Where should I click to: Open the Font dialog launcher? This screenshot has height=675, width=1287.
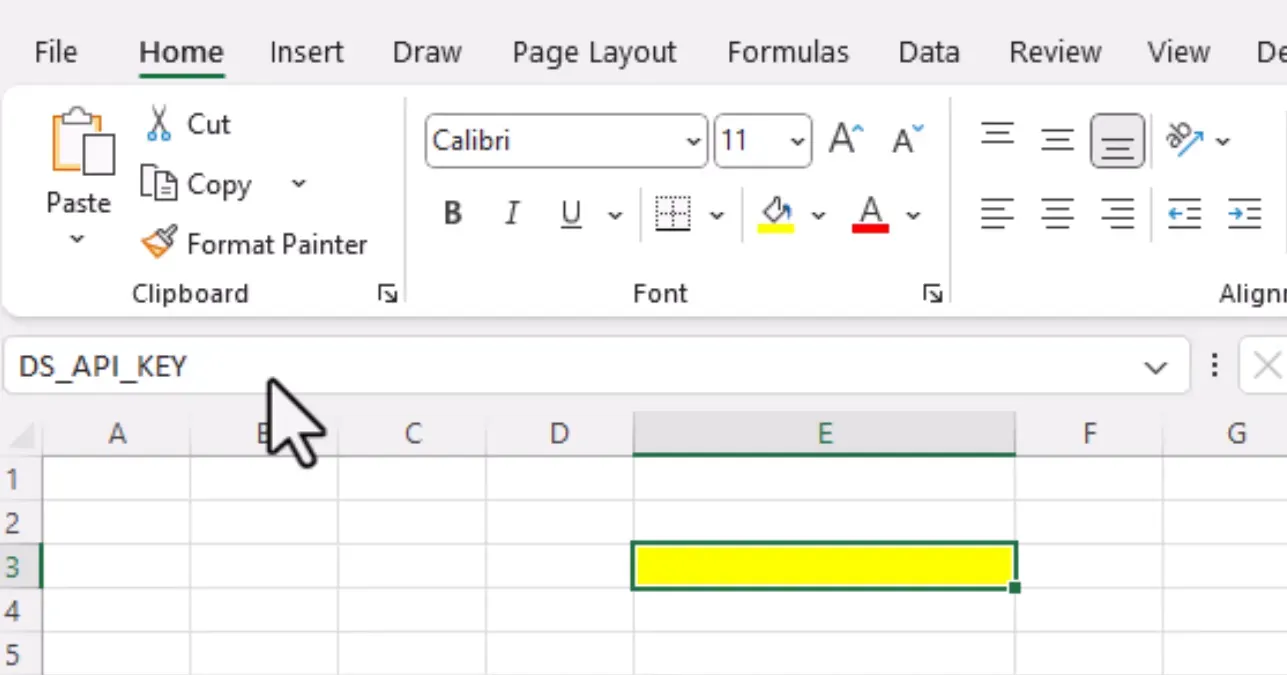coord(933,294)
